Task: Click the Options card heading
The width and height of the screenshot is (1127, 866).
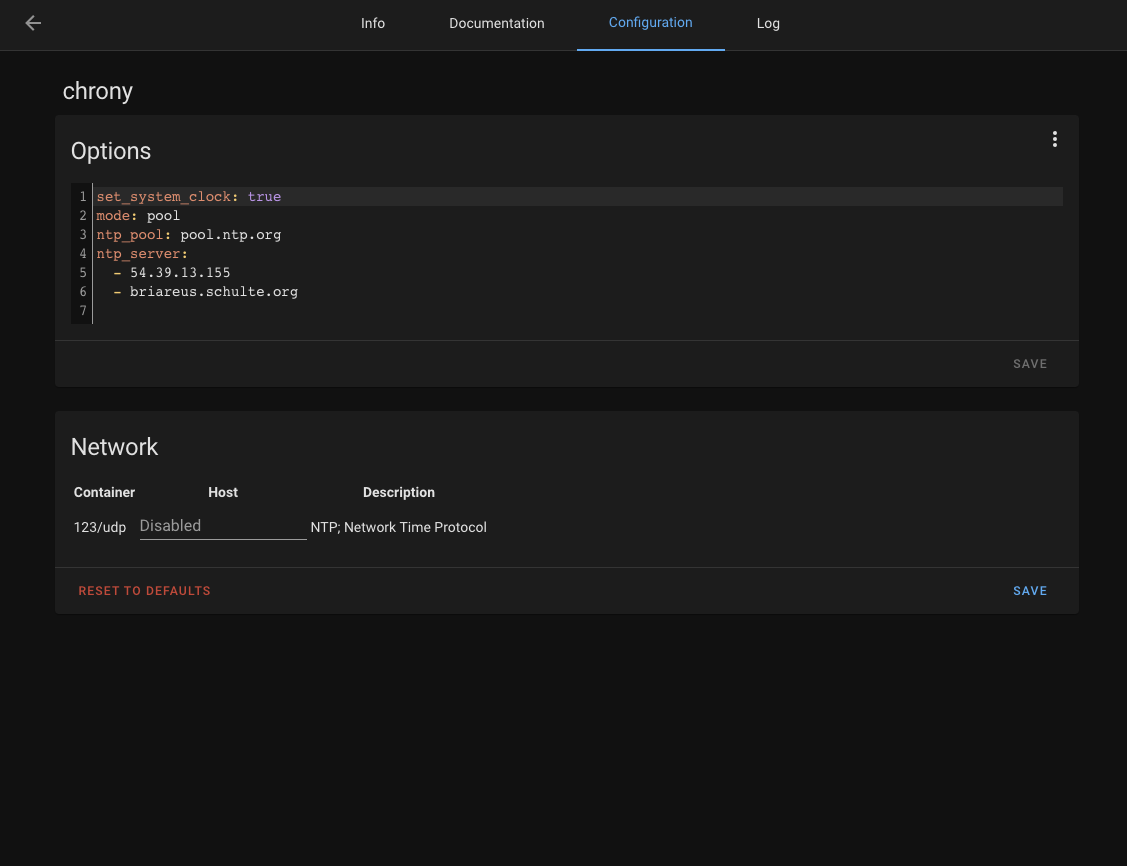Action: (111, 151)
